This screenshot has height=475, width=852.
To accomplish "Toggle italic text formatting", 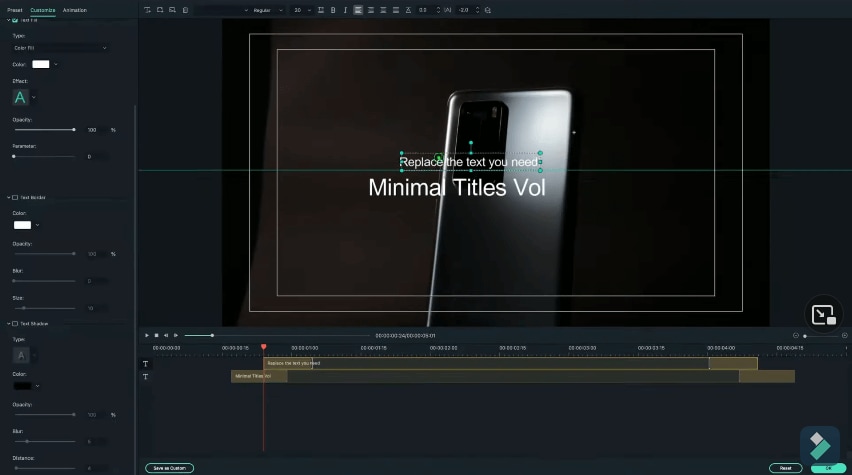I will click(345, 10).
